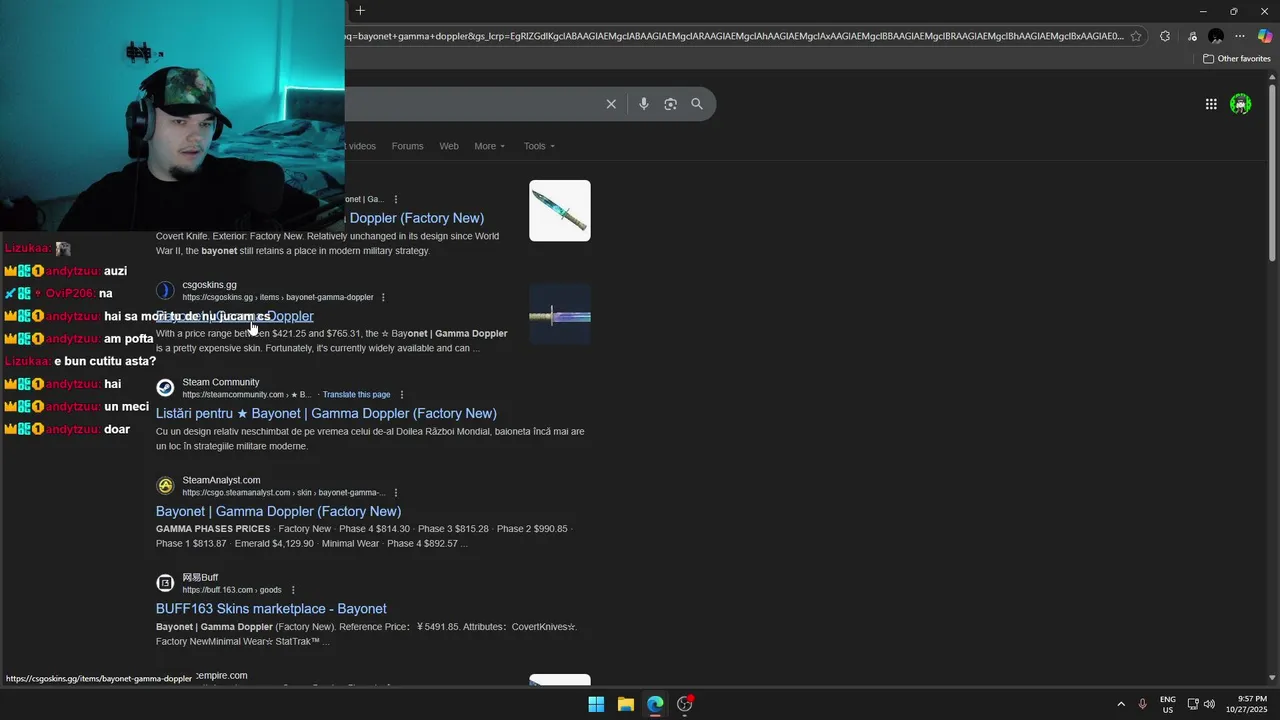This screenshot has height=720, width=1280.
Task: Open the Google apps grid
Action: click(1211, 104)
